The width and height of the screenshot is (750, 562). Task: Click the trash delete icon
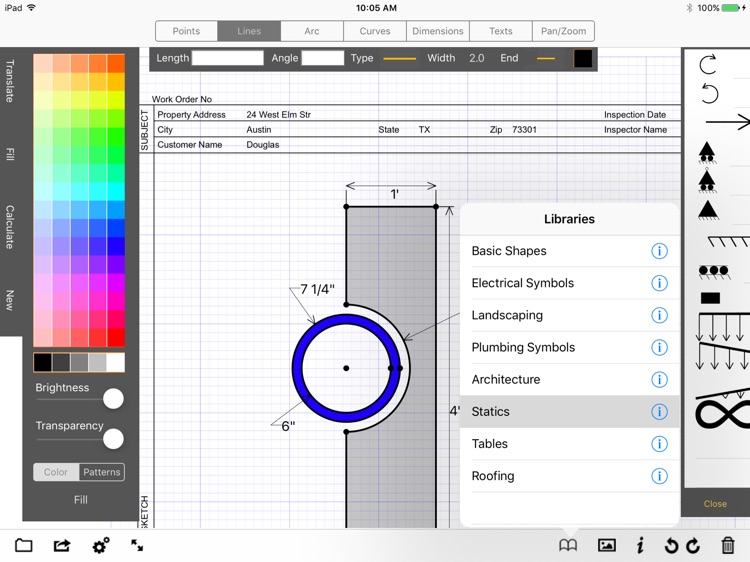(x=727, y=545)
